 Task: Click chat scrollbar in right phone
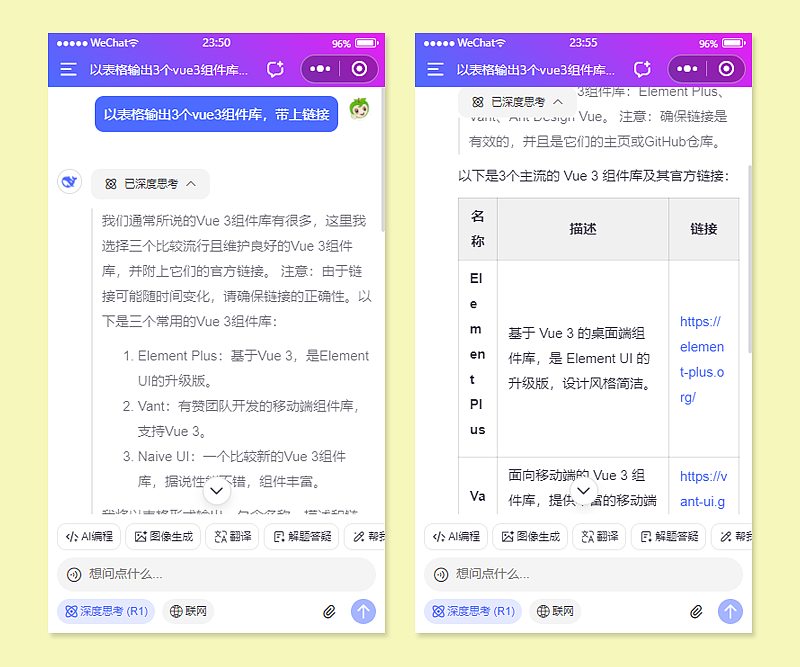point(749,259)
